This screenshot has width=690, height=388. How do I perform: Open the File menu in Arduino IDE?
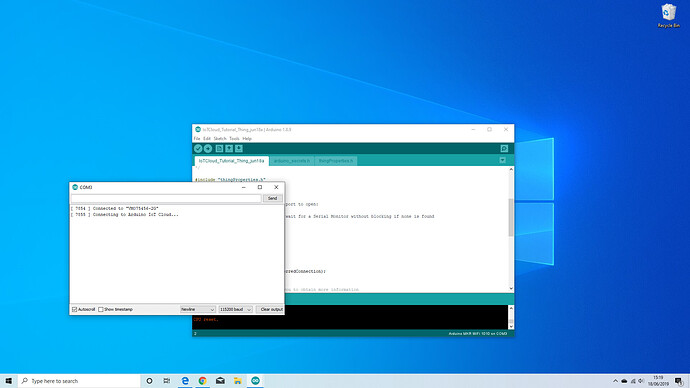point(197,139)
